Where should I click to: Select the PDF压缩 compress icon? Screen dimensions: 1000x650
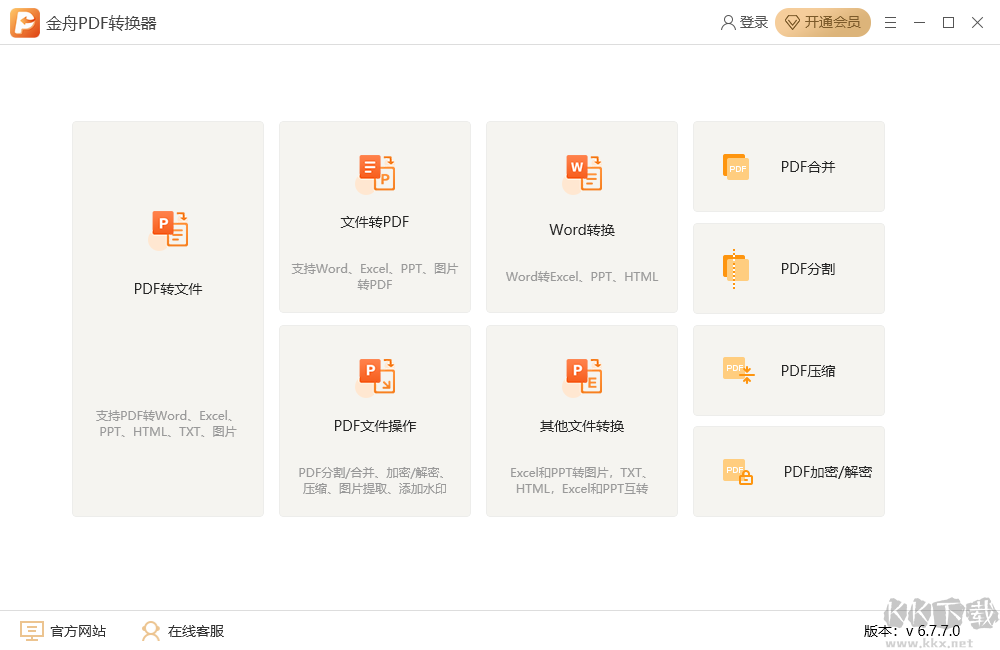pyautogui.click(x=737, y=370)
